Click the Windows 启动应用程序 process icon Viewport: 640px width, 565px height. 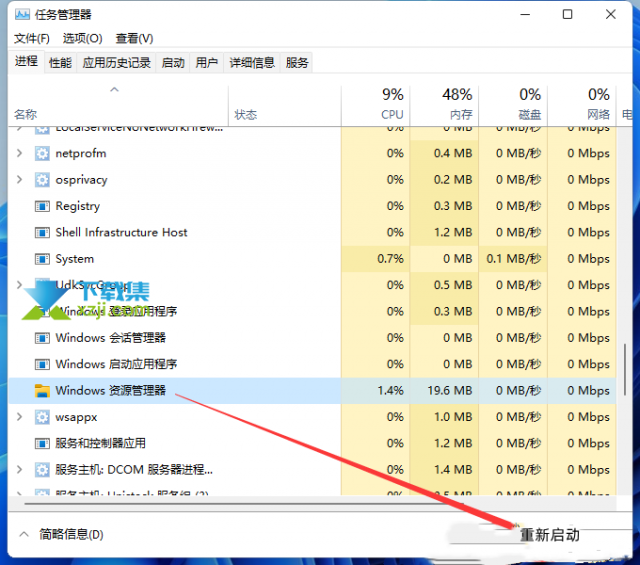pos(42,364)
